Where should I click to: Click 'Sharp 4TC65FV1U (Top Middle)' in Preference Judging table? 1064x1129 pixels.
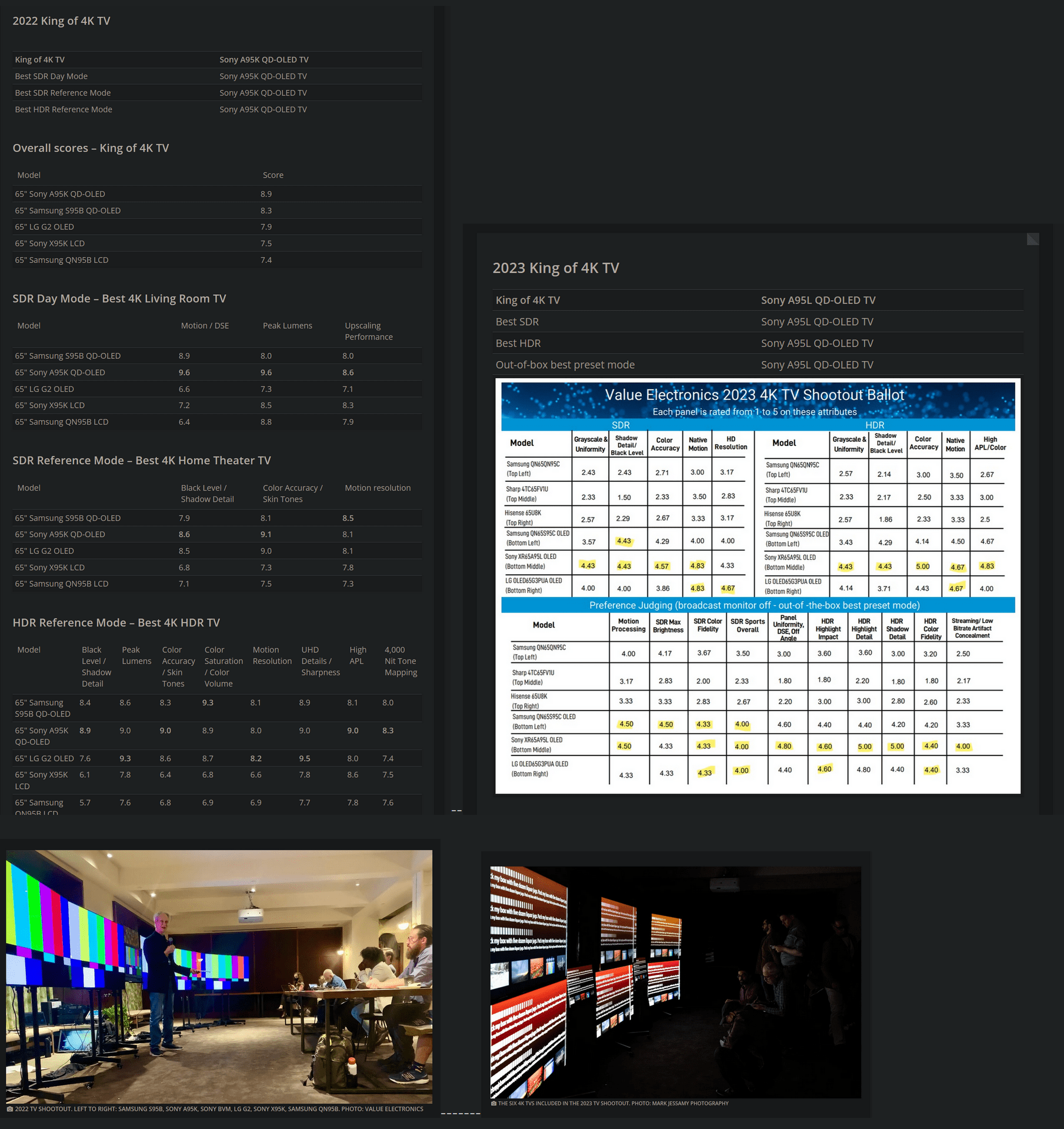pyautogui.click(x=533, y=678)
